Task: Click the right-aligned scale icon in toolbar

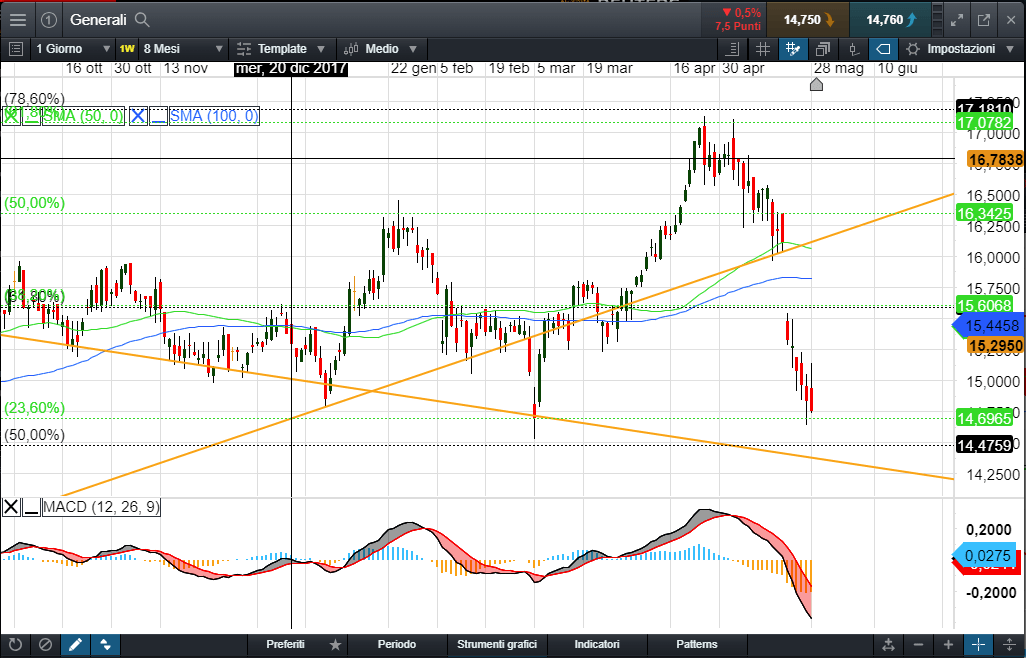Action: pos(733,49)
